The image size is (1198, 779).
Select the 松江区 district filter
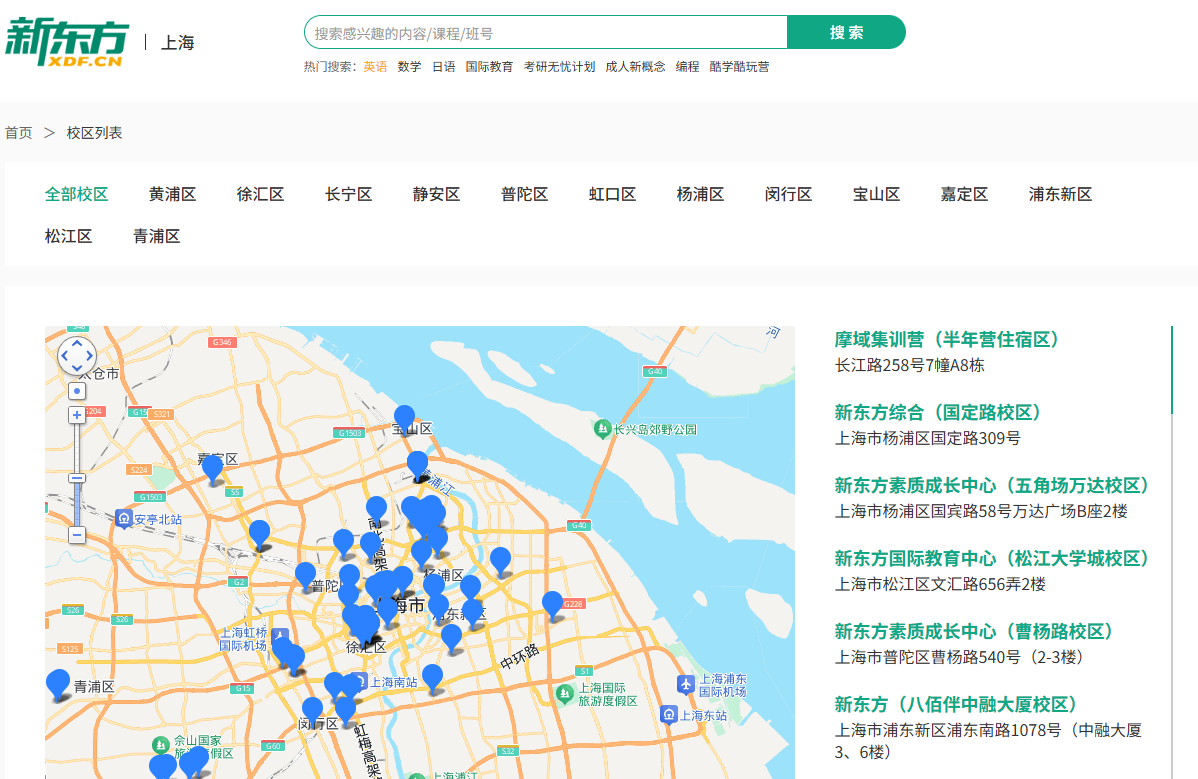click(69, 236)
